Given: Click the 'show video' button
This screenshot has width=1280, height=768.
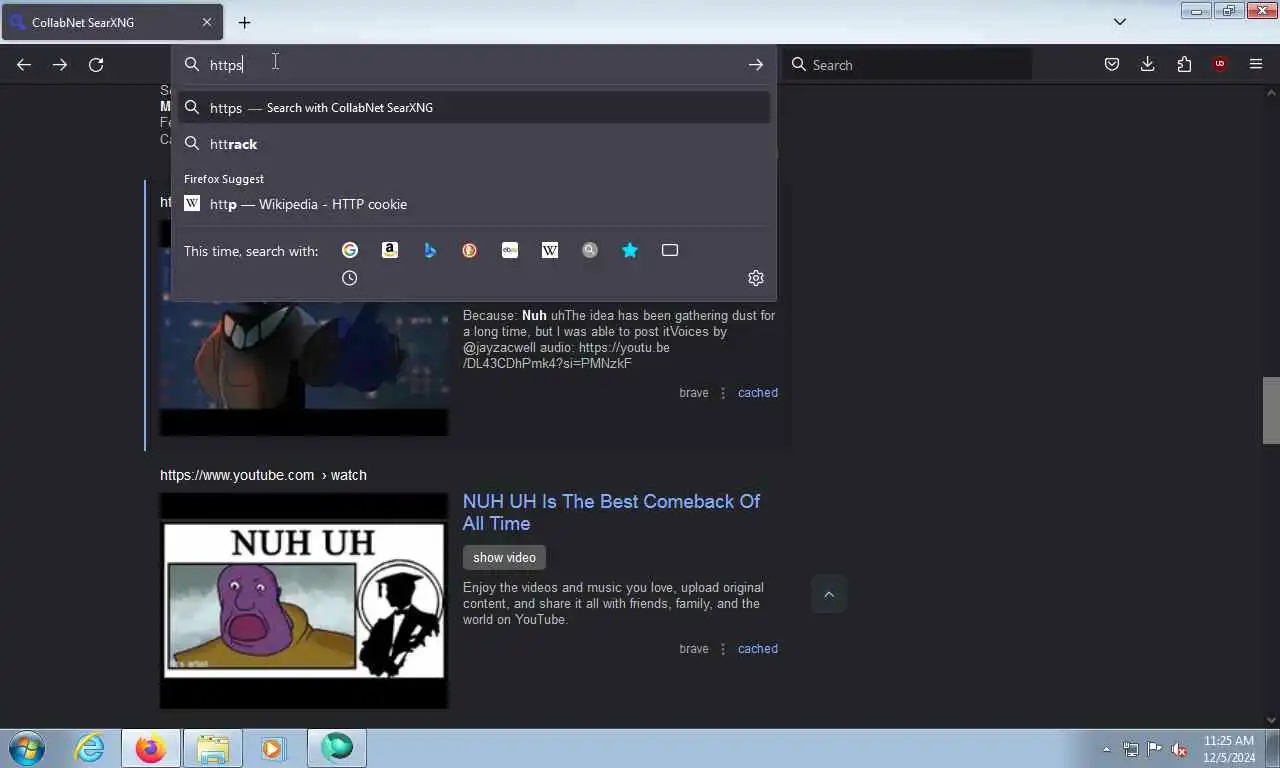Looking at the screenshot, I should [504, 557].
